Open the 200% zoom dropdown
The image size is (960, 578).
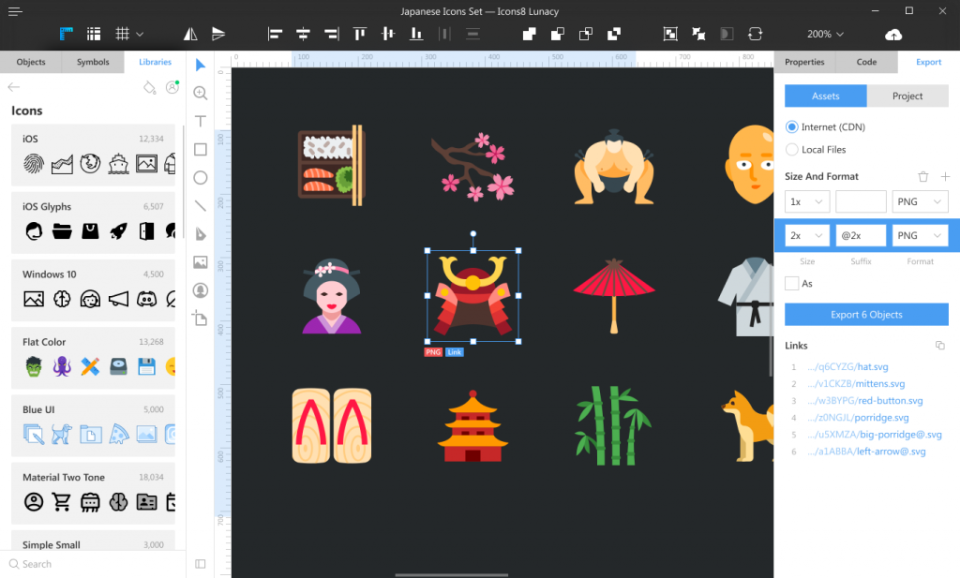pyautogui.click(x=823, y=33)
